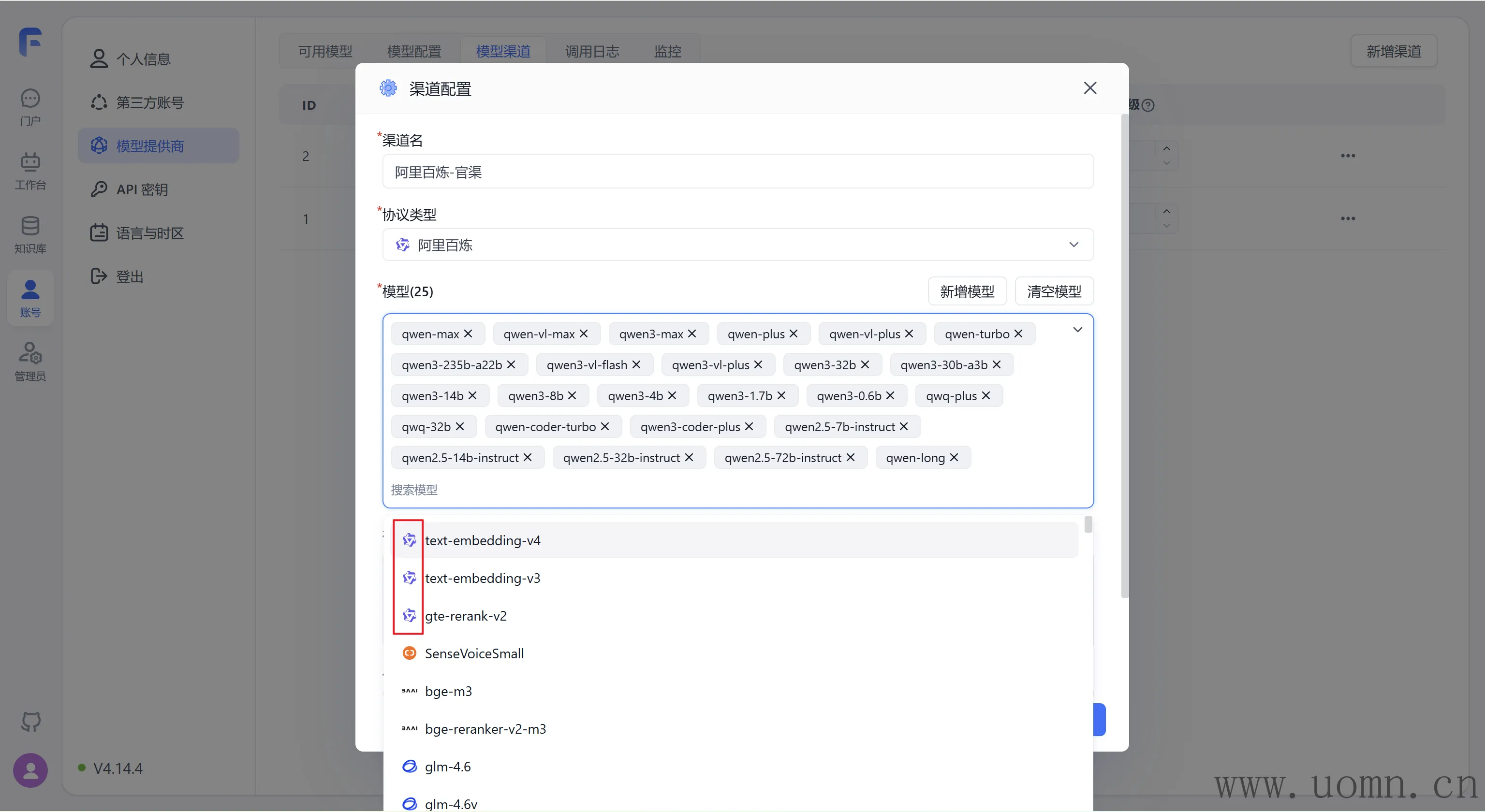Select the bge-m3 model option
Image resolution: width=1485 pixels, height=812 pixels.
click(448, 691)
